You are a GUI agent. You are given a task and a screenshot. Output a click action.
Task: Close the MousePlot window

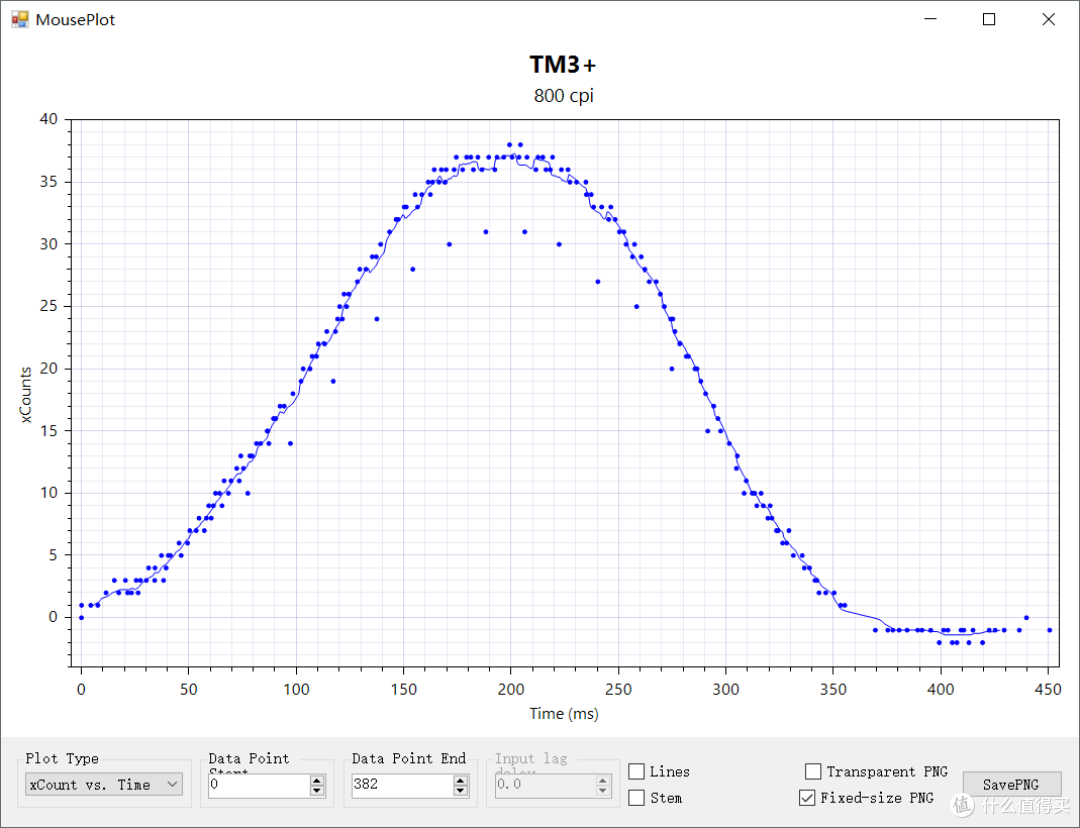[x=1048, y=19]
